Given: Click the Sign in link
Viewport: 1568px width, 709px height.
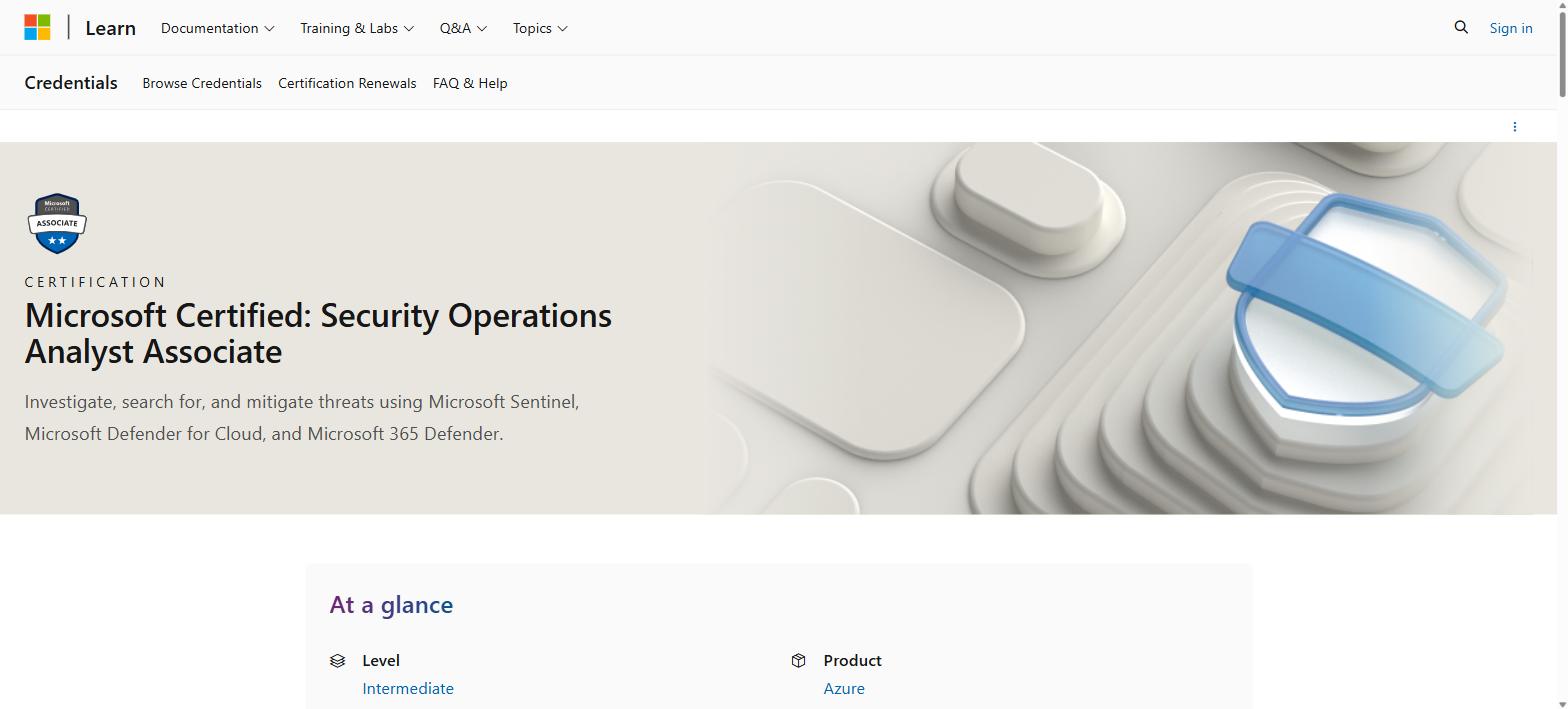Looking at the screenshot, I should 1510,28.
